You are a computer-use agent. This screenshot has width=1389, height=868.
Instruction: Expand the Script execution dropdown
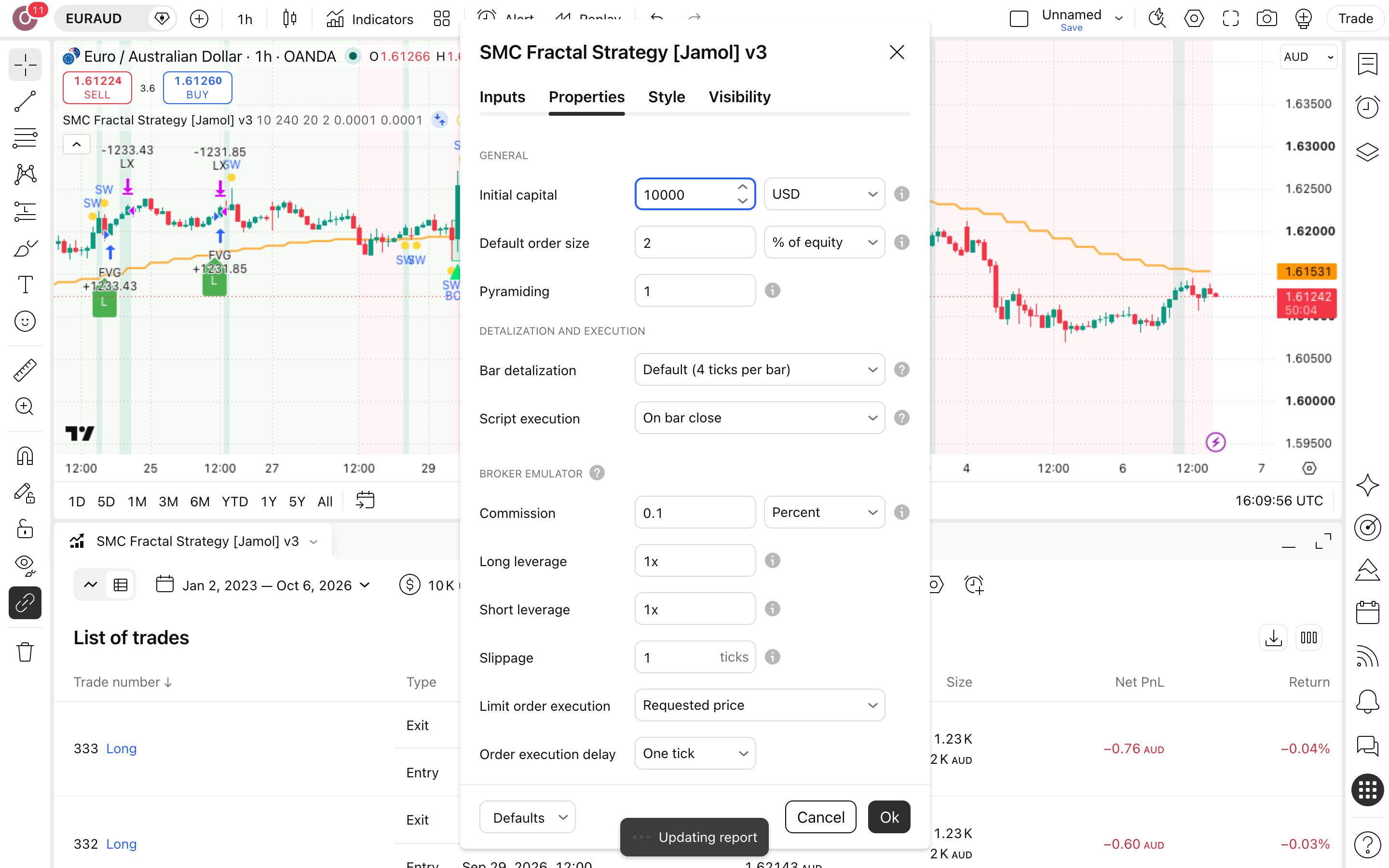tap(759, 418)
